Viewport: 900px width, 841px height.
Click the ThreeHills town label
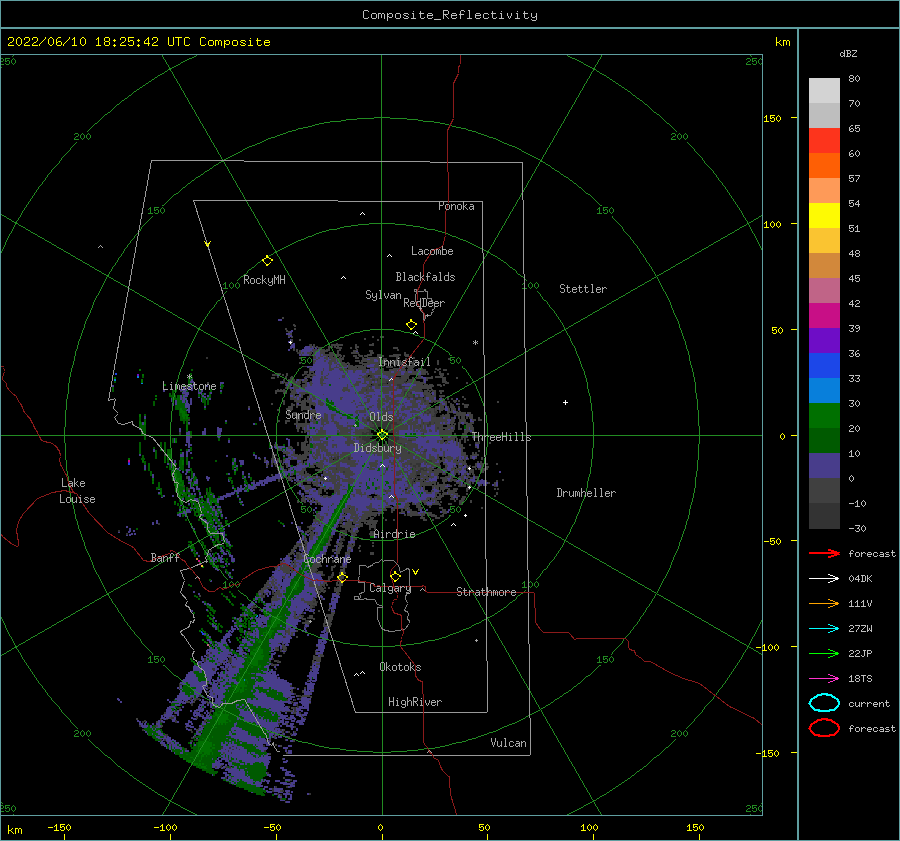coord(501,437)
